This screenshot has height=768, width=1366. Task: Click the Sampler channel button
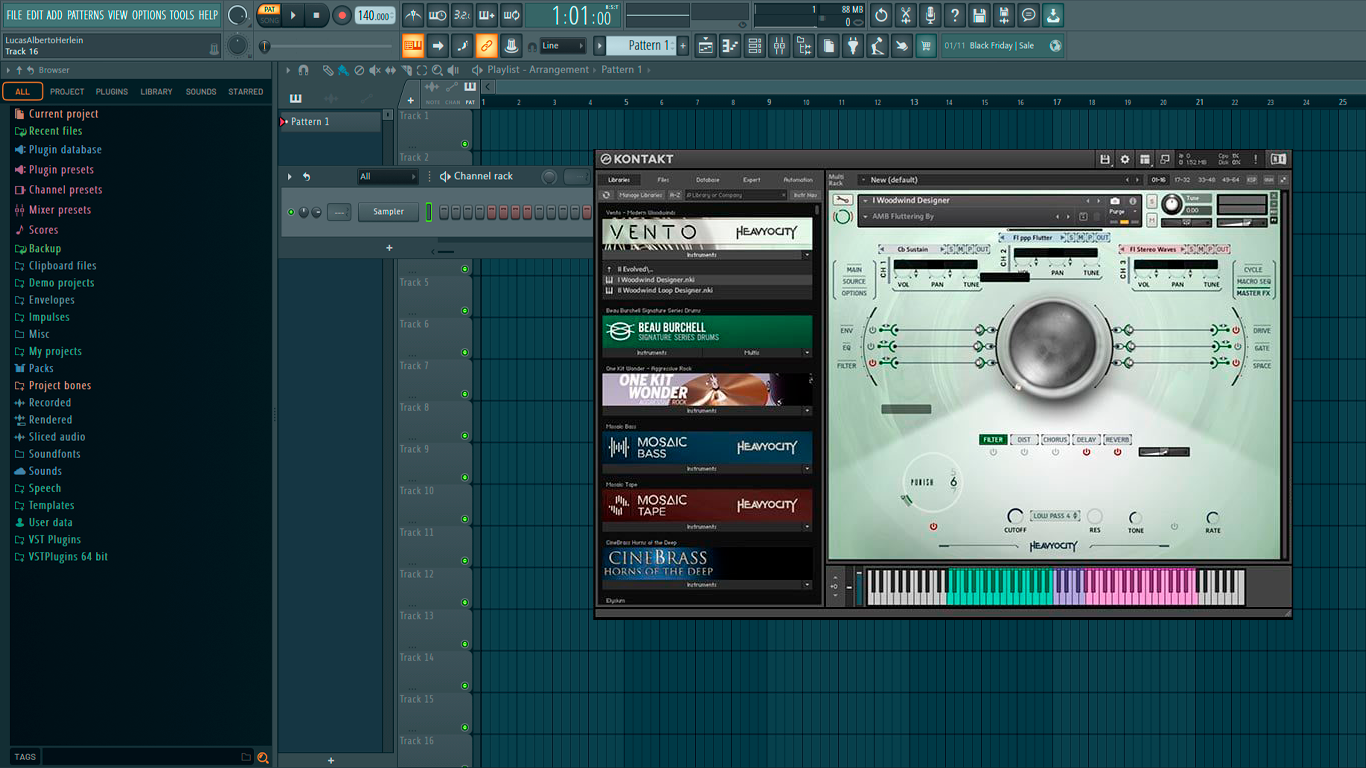click(x=389, y=212)
